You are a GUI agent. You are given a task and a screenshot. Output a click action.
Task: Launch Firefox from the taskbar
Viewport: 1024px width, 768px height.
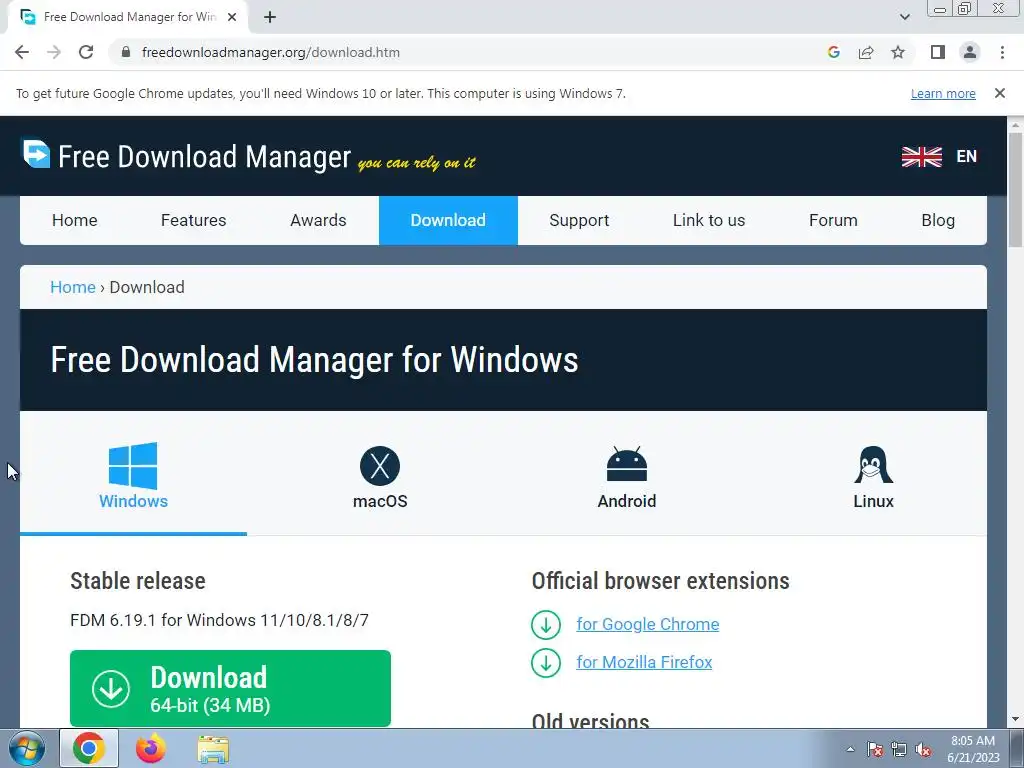[x=151, y=748]
